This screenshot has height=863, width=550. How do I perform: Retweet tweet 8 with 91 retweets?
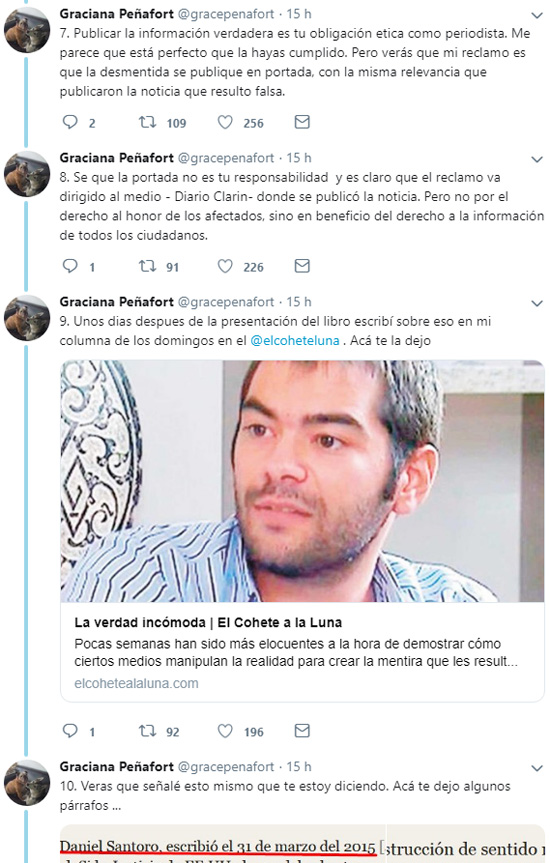pos(147,266)
